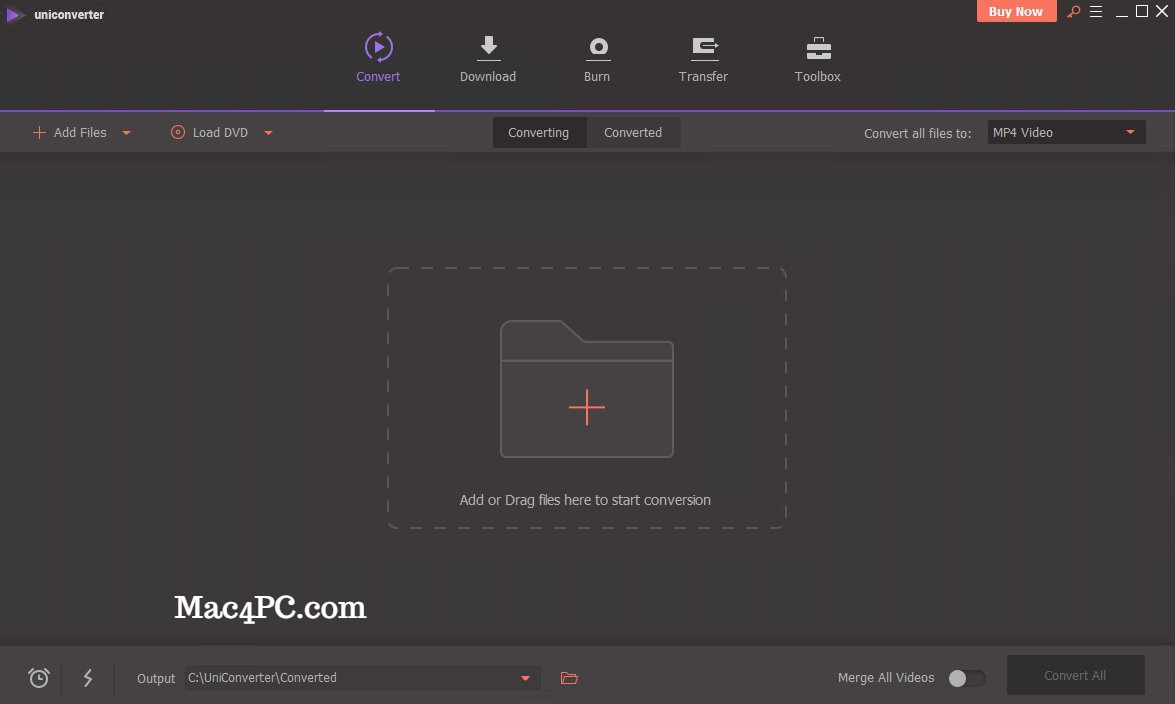Open the MP4 Video format dropdown
The width and height of the screenshot is (1175, 704).
tap(1066, 133)
